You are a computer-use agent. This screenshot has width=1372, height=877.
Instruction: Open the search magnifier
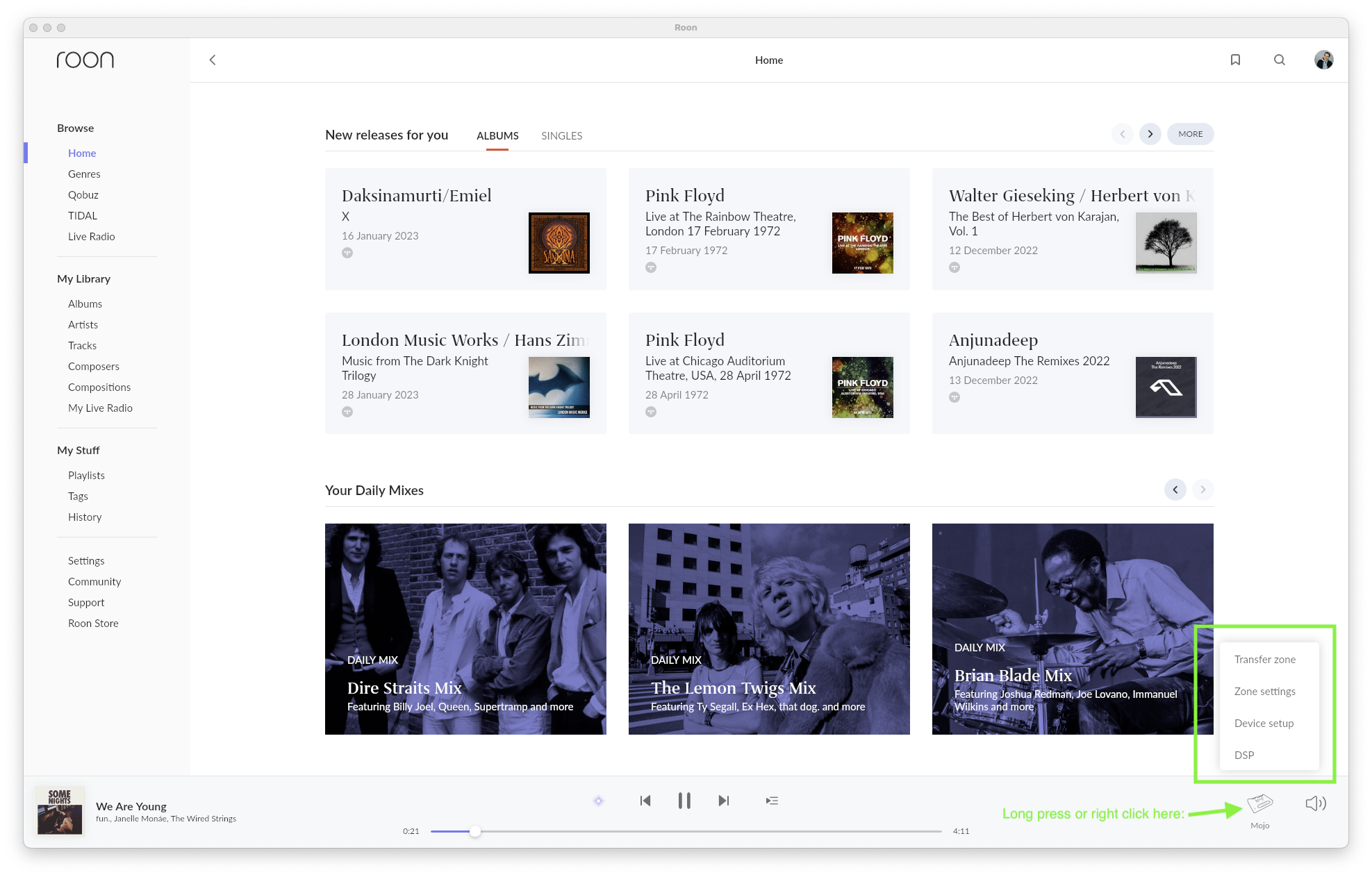tap(1280, 60)
